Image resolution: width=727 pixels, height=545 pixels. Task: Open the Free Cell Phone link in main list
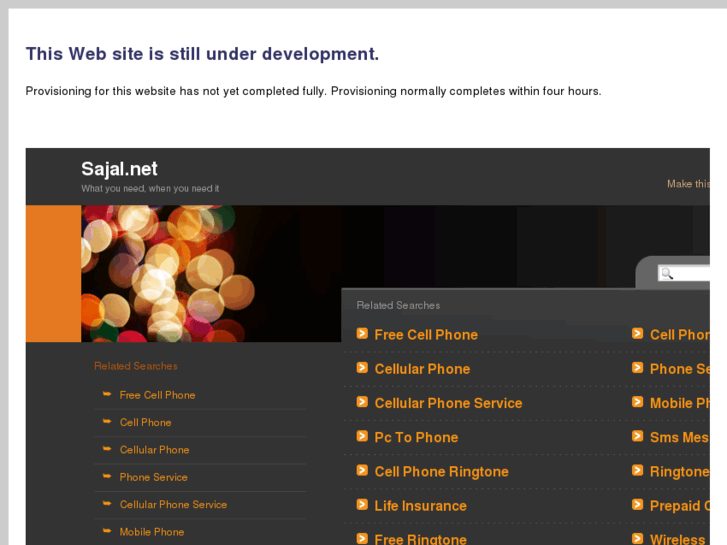[426, 335]
